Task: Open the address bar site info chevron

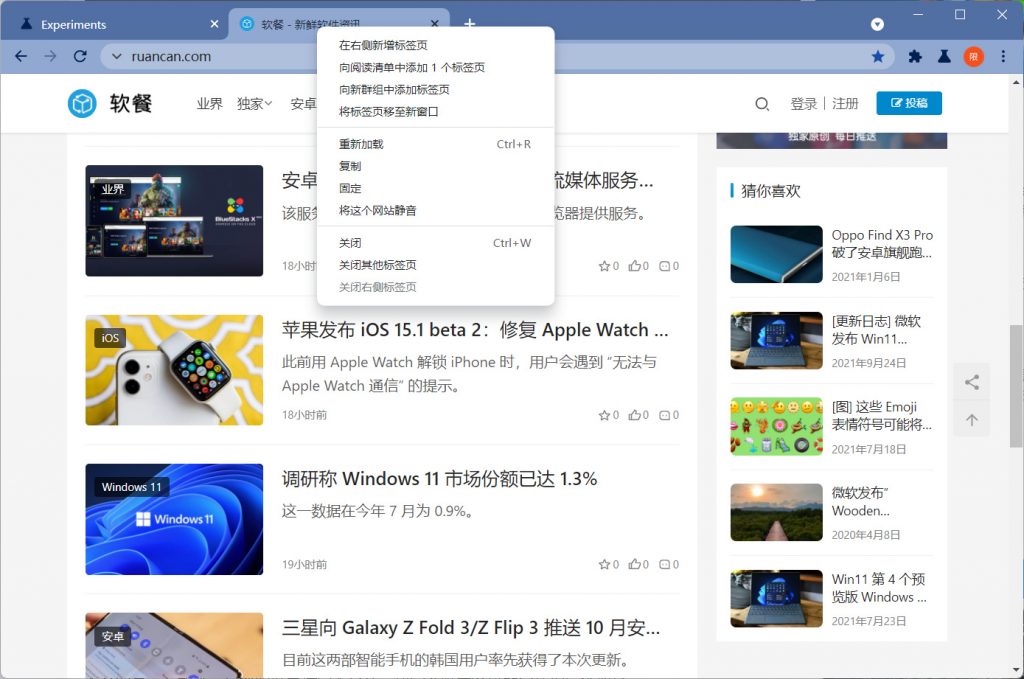Action: click(117, 57)
